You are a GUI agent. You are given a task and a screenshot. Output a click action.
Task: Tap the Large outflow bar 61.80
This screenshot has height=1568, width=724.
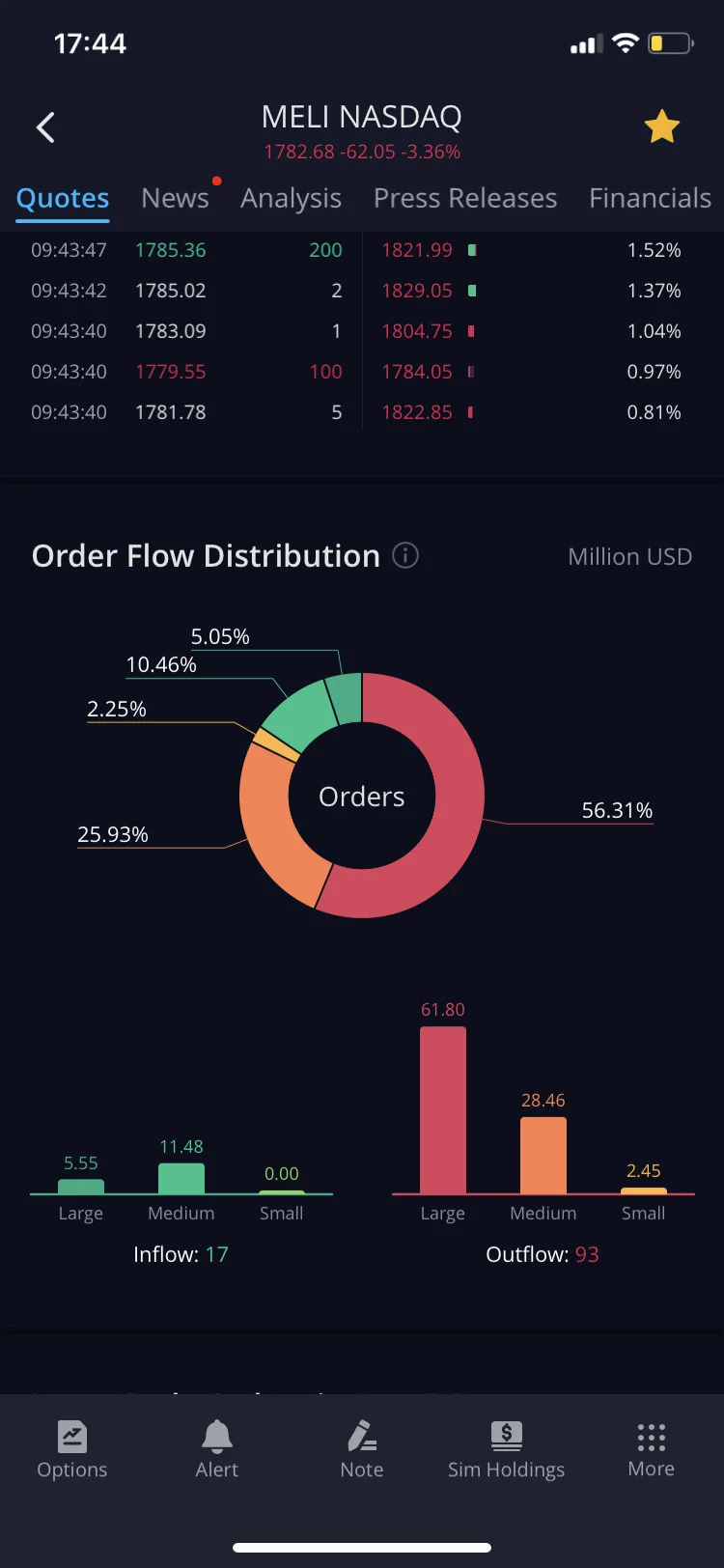[443, 1110]
